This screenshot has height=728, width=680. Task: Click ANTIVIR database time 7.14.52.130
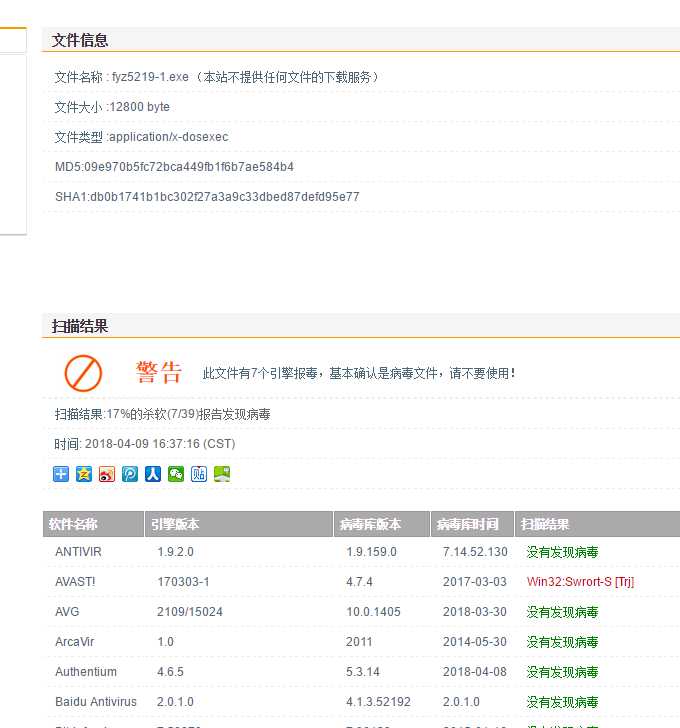click(x=475, y=552)
